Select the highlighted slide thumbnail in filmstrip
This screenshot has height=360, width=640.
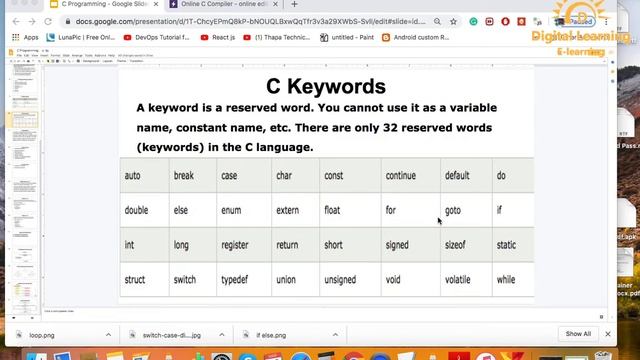tap(25, 120)
